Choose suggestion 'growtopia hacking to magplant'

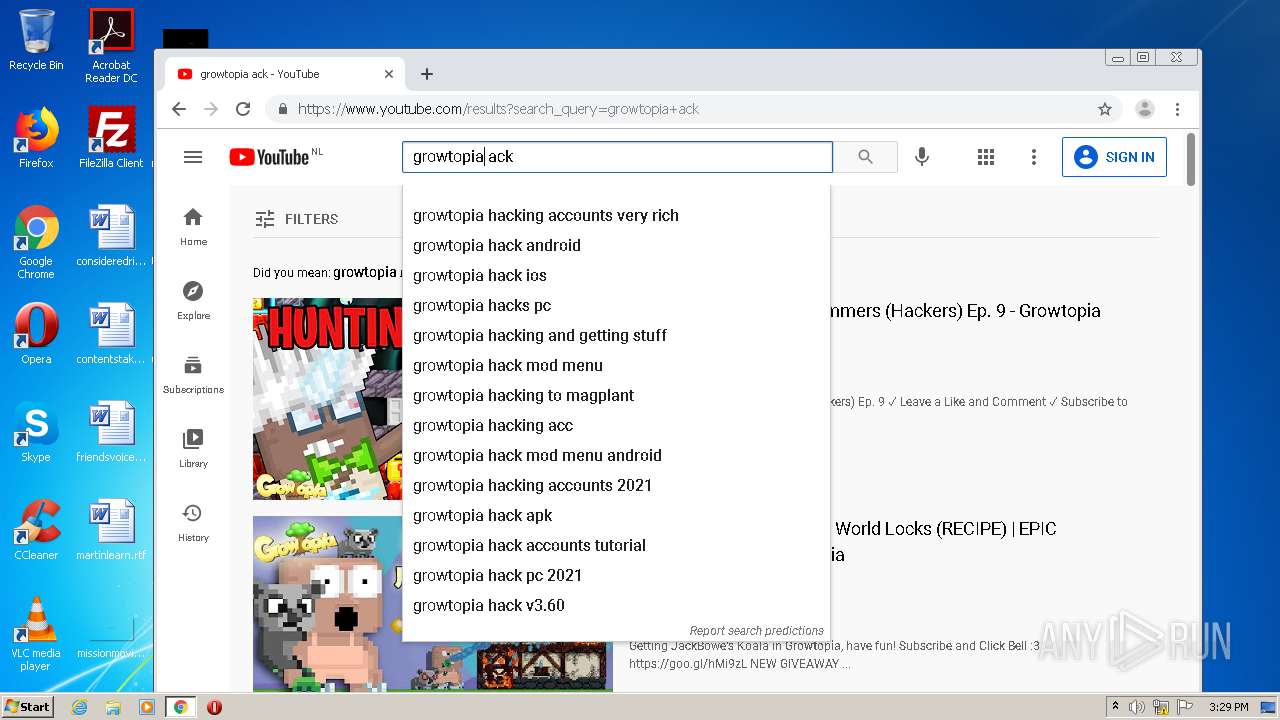click(x=616, y=395)
